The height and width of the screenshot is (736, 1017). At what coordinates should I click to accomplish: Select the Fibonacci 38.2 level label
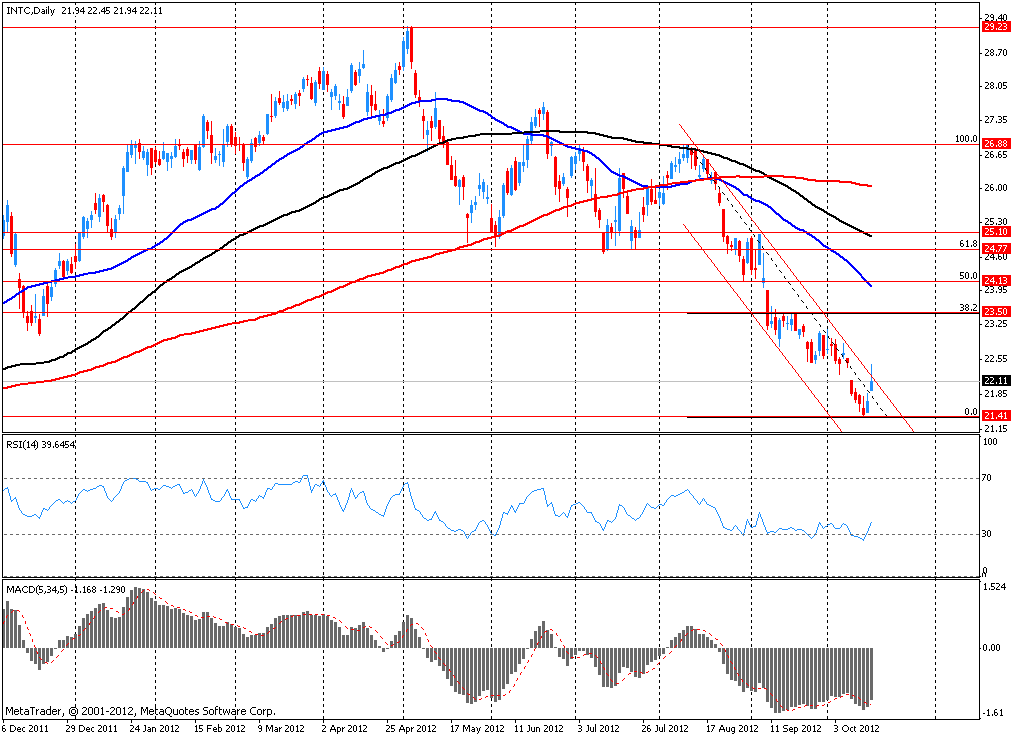click(x=967, y=308)
